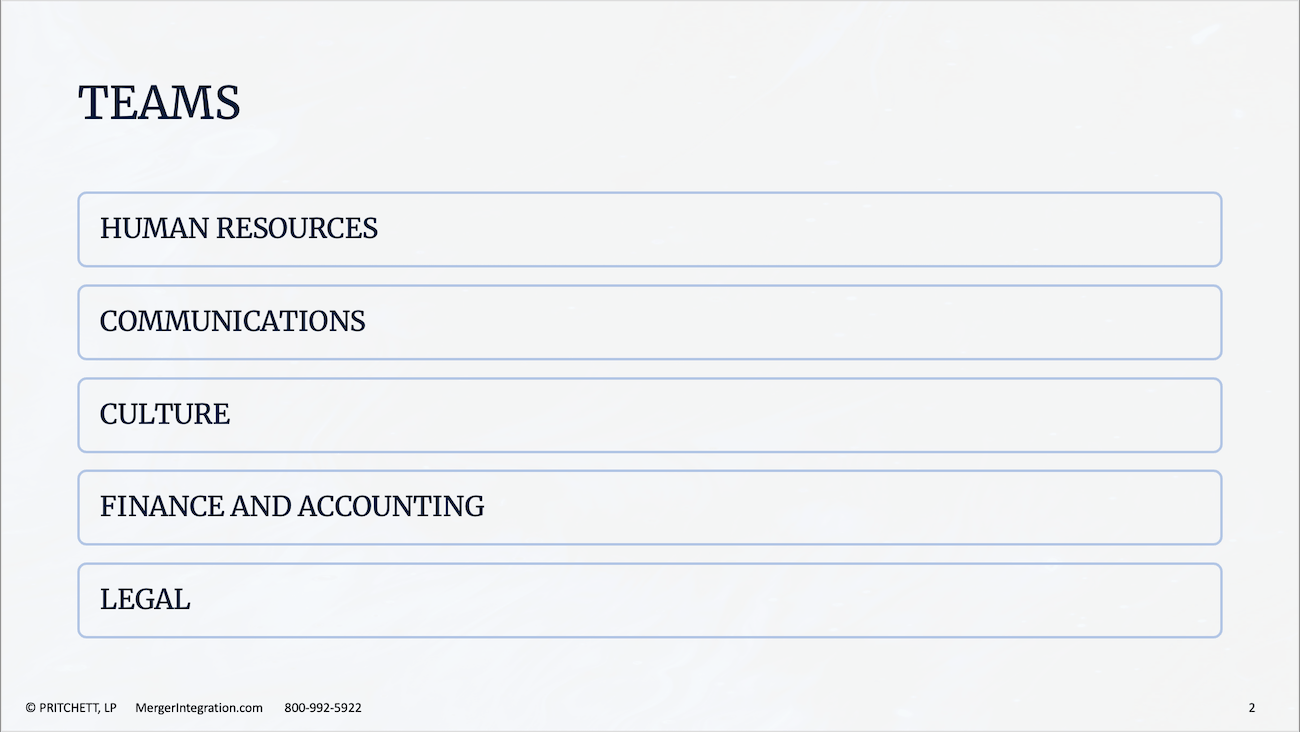1300x732 pixels.
Task: Click the TEAMS slide title
Action: pyautogui.click(x=160, y=103)
